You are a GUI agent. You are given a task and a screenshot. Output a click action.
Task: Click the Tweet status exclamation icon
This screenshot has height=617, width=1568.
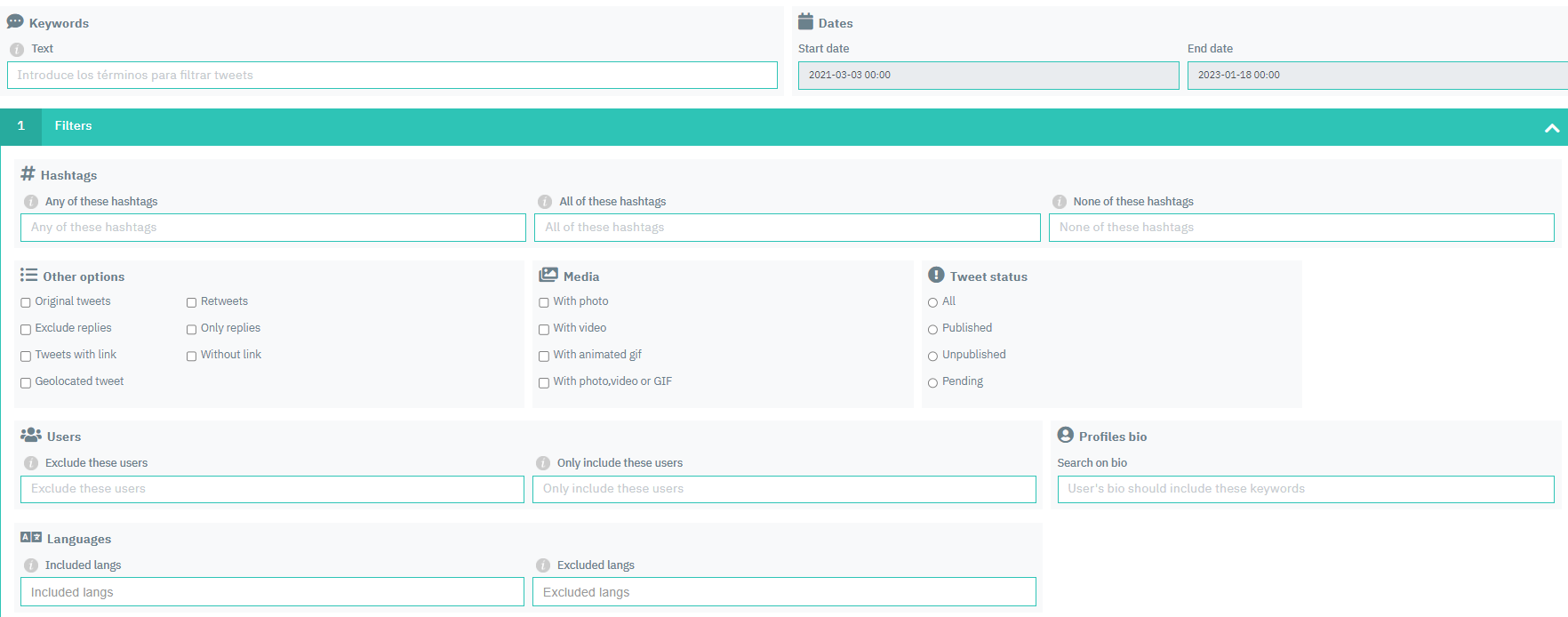pos(936,276)
